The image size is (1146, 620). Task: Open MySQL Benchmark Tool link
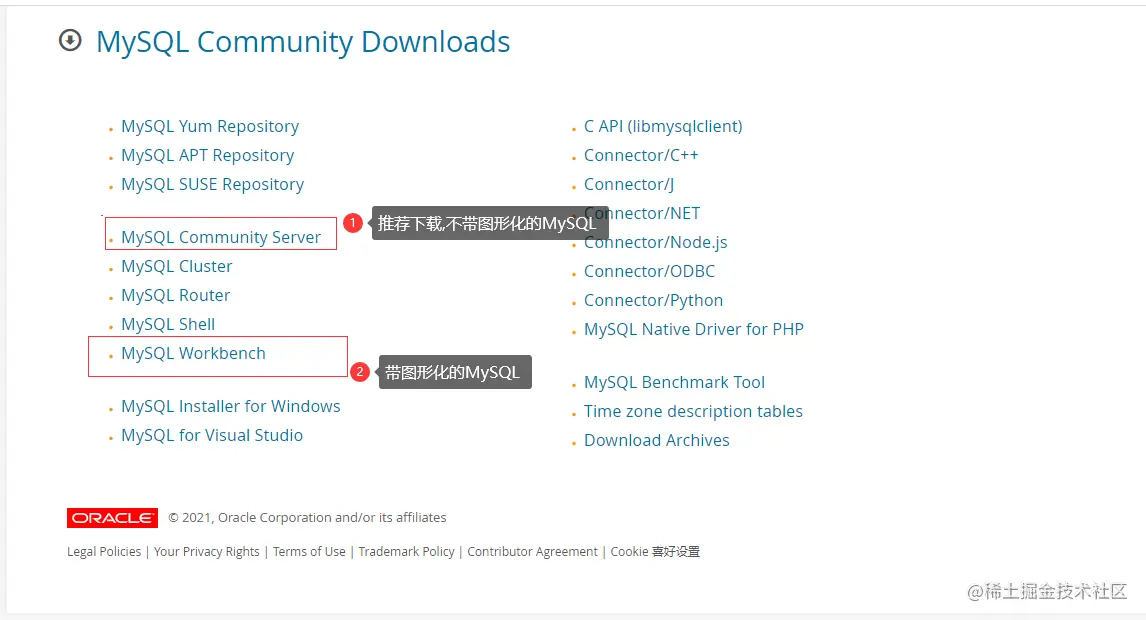(674, 382)
